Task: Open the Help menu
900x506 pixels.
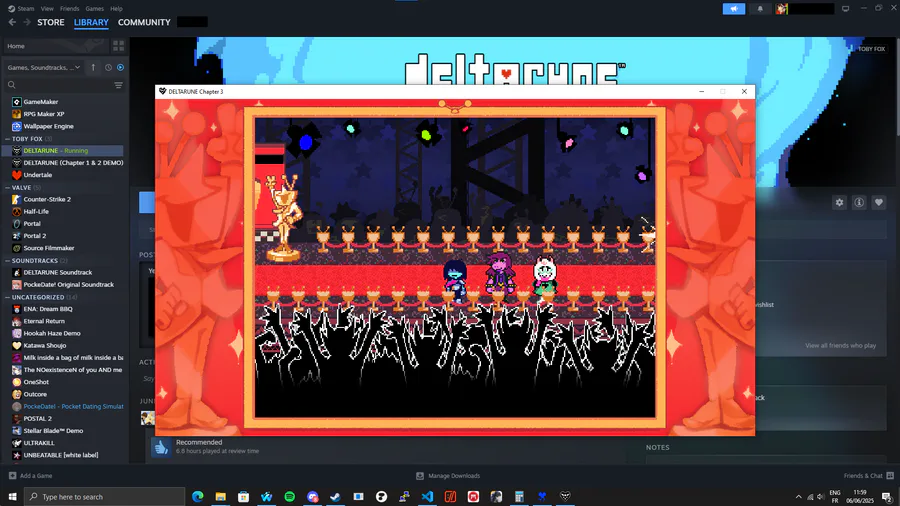Action: 116,9
